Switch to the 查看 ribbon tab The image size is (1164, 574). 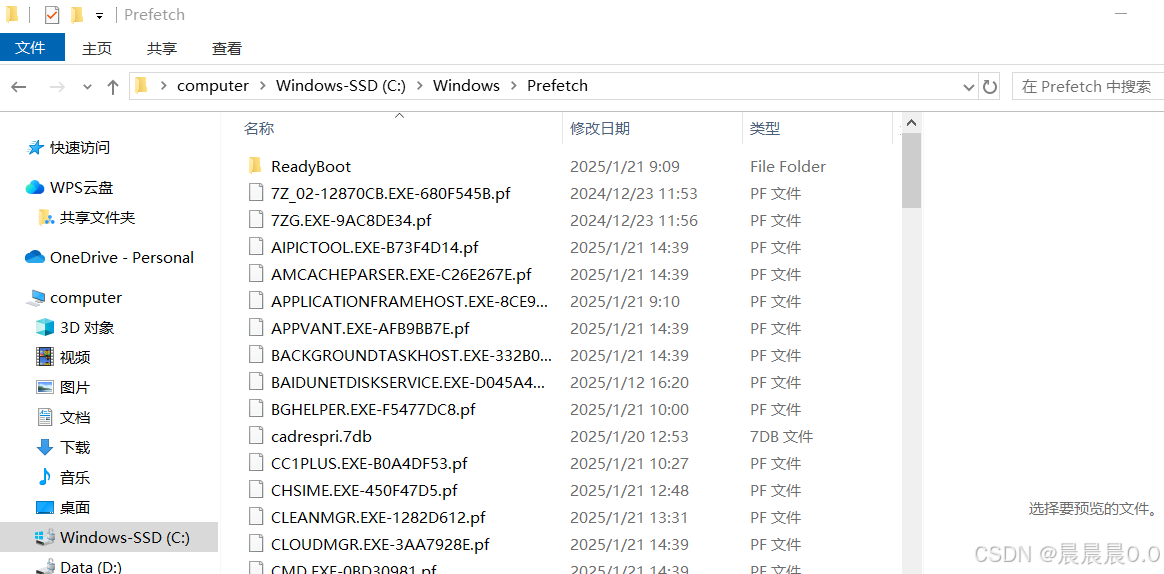(226, 48)
